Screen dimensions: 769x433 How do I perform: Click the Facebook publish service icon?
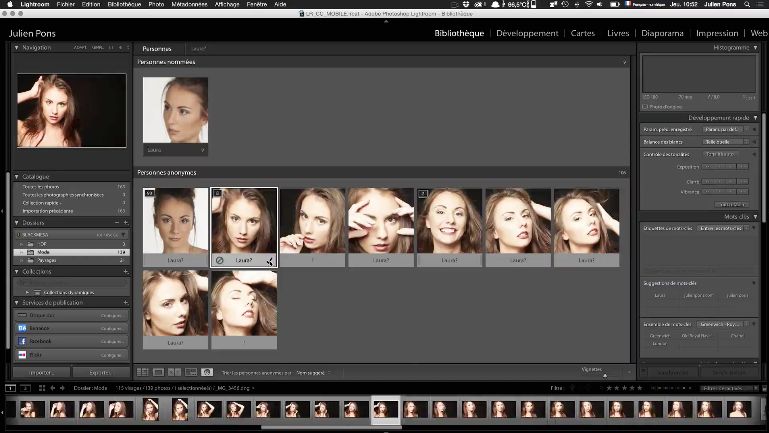click(22, 341)
